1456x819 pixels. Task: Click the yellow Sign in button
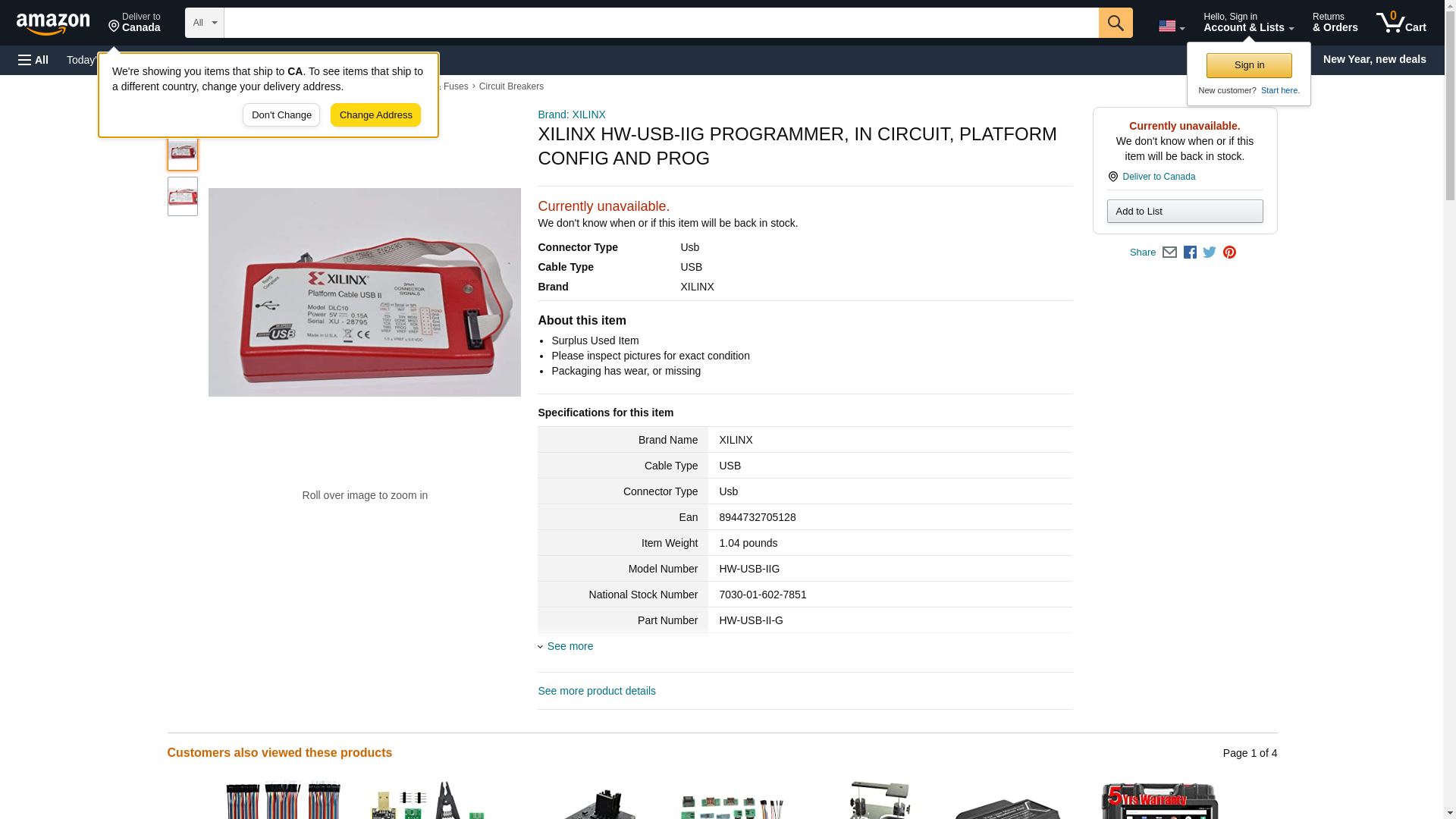coord(1249,65)
